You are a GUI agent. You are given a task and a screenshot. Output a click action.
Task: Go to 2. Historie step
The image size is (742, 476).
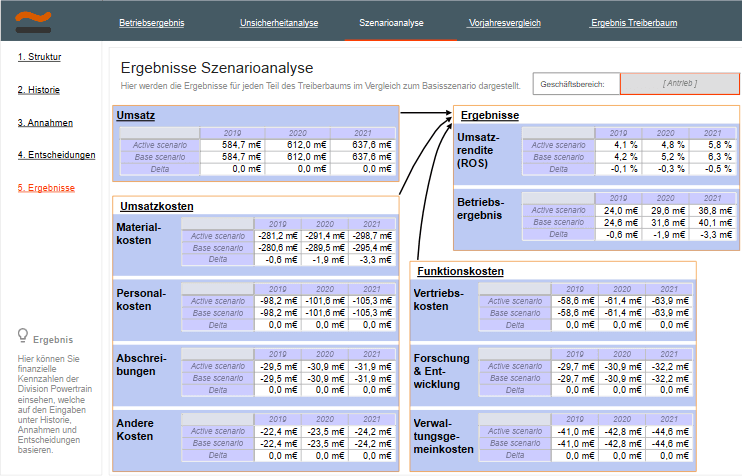[39, 90]
